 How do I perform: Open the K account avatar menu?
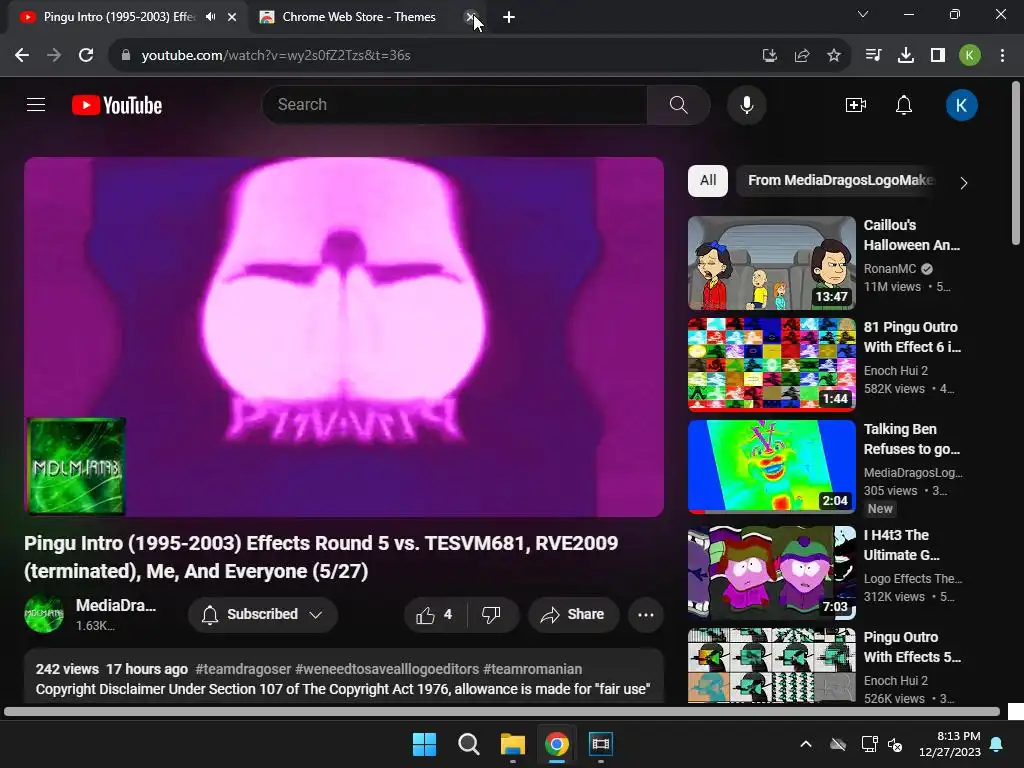coord(961,105)
